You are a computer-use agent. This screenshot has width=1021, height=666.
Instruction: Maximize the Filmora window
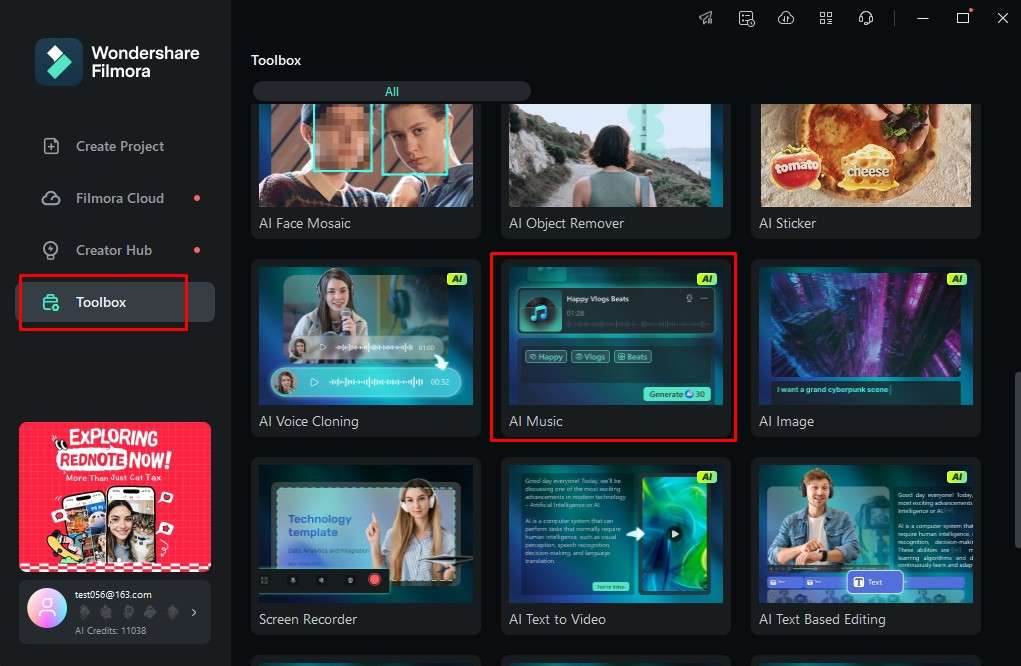pos(963,18)
